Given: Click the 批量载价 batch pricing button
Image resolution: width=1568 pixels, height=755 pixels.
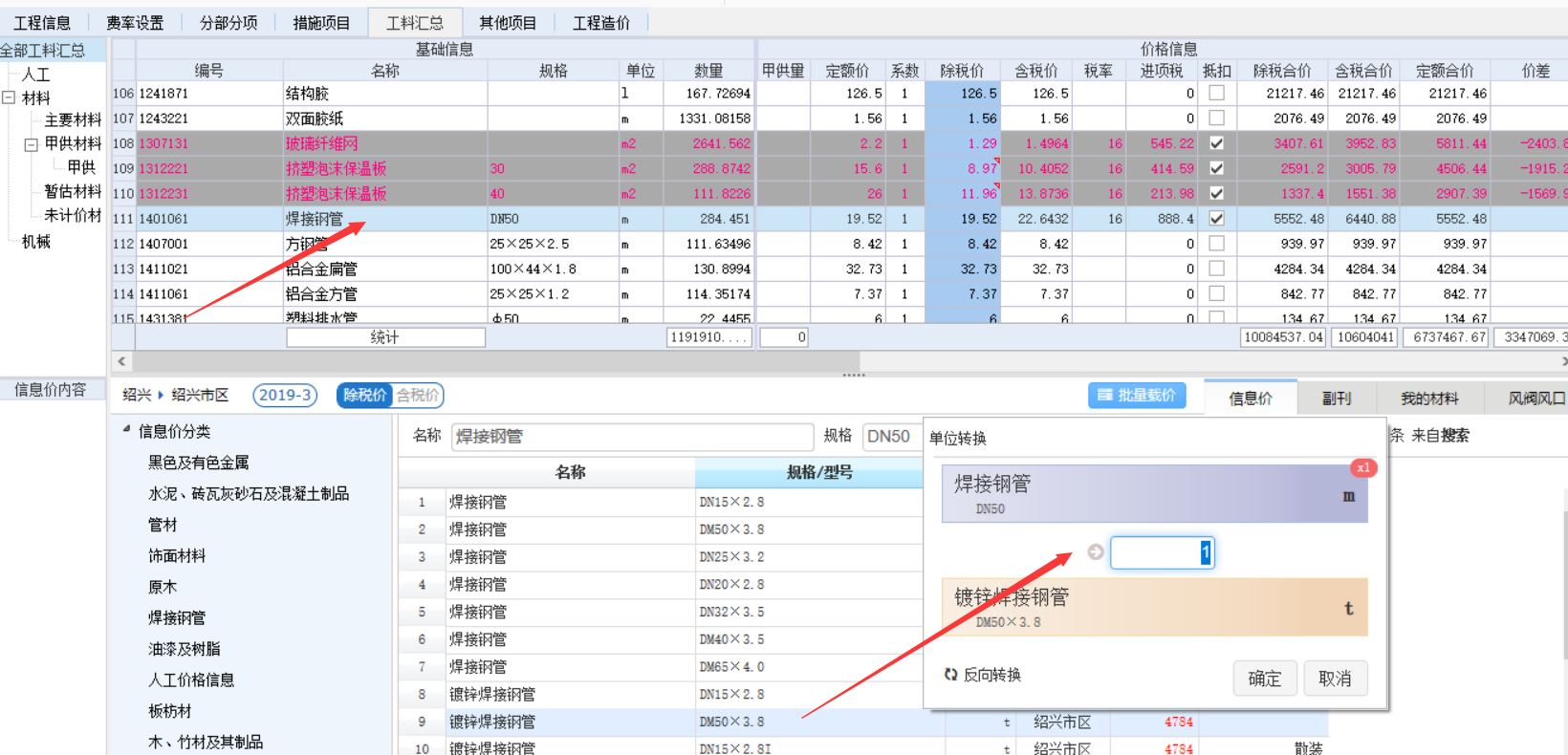Looking at the screenshot, I should click(x=1137, y=395).
